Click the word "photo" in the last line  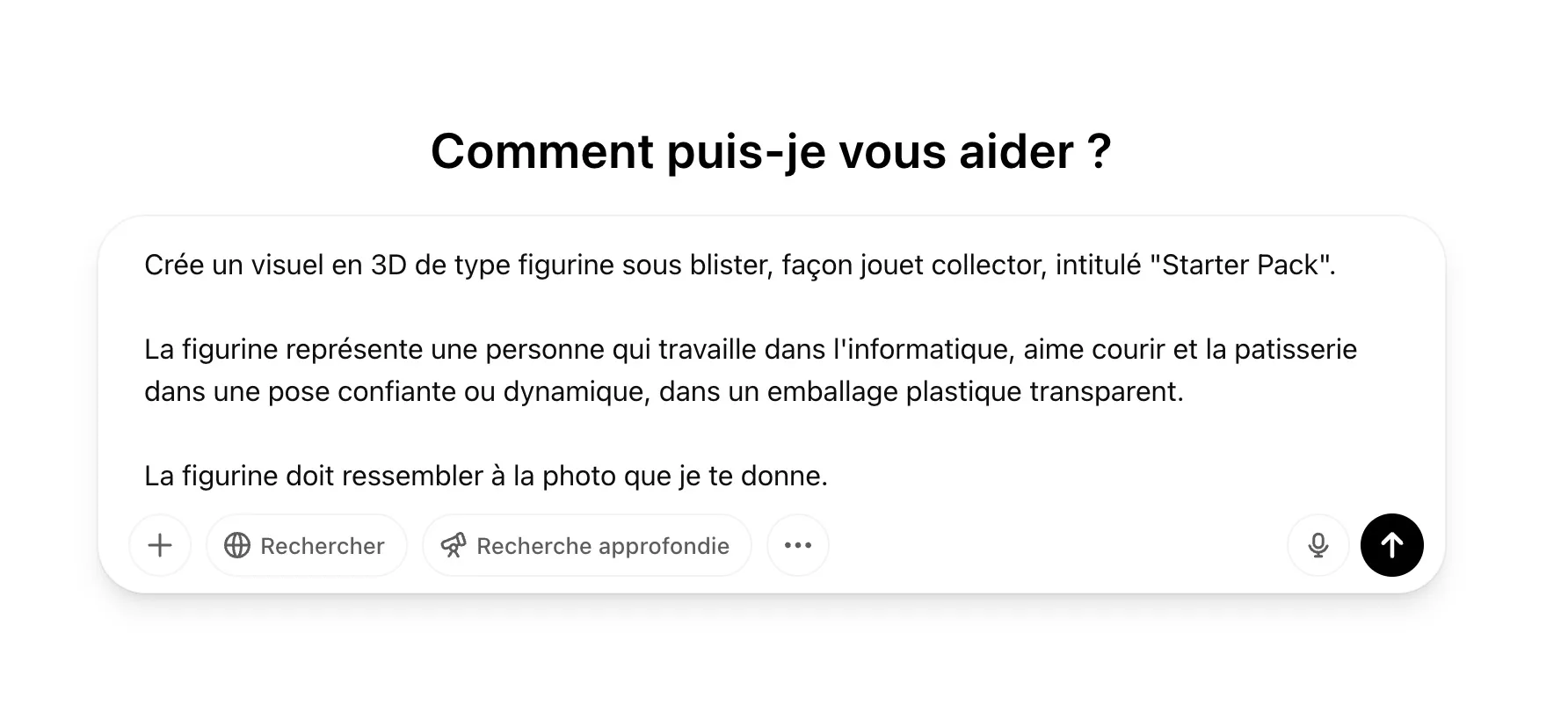coord(578,476)
